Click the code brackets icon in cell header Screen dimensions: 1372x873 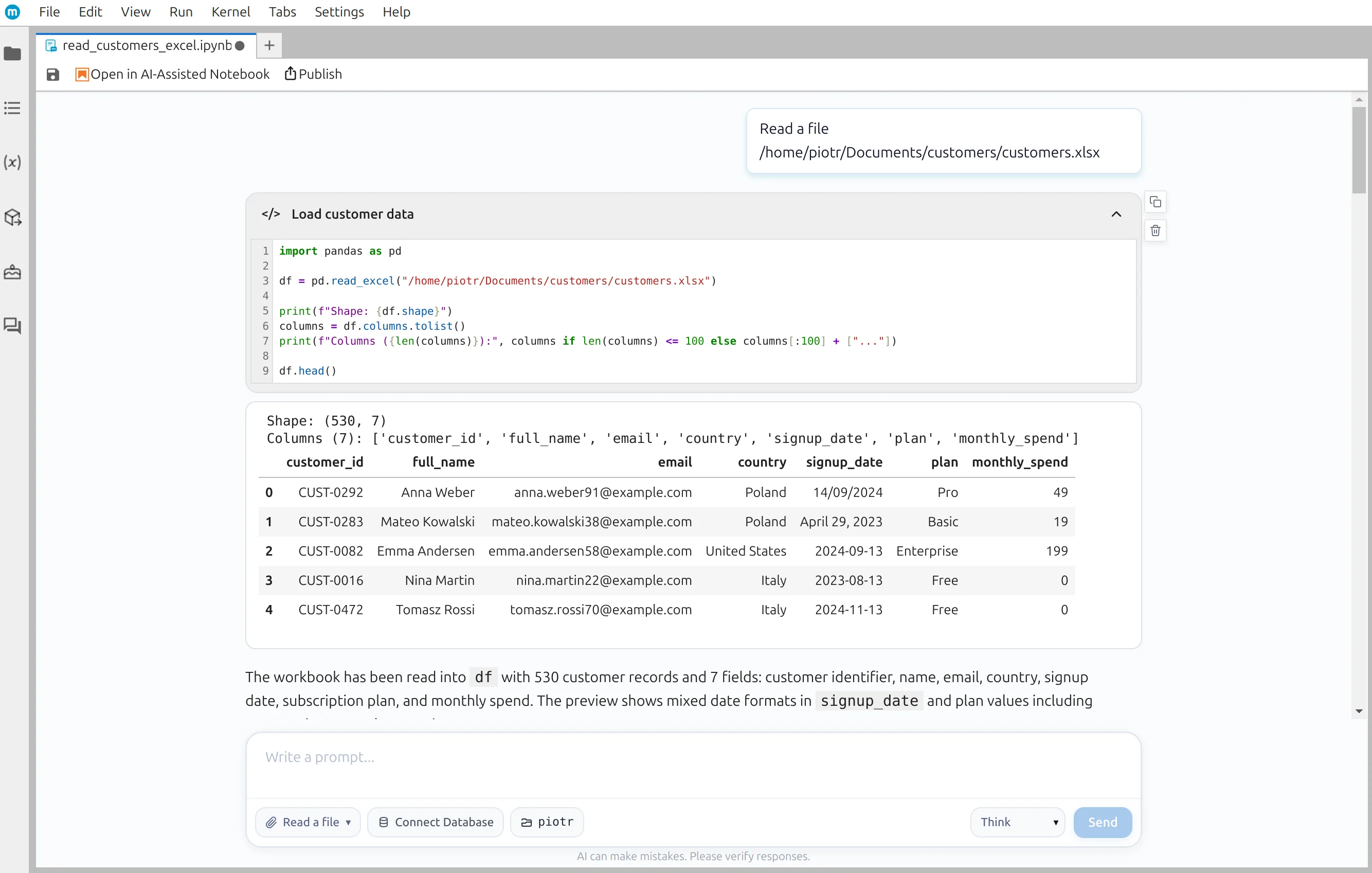(x=270, y=214)
